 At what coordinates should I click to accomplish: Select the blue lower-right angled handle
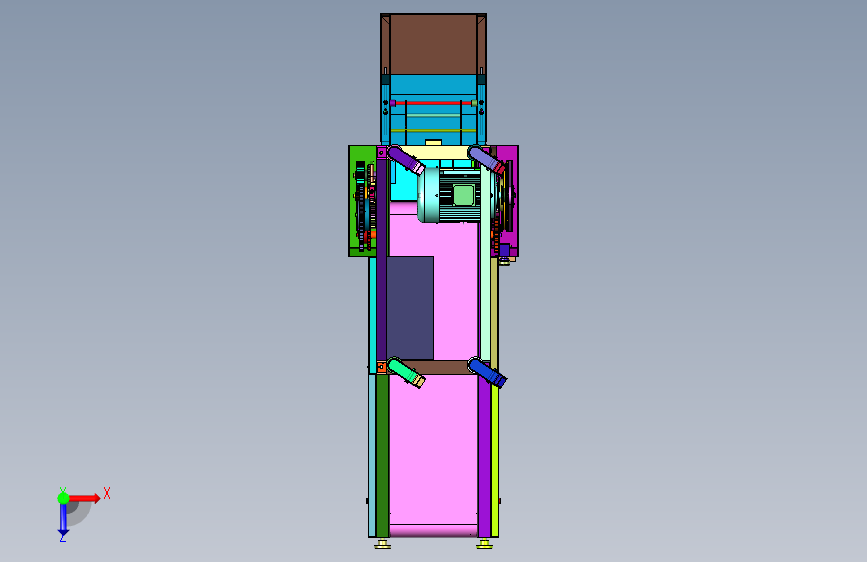tap(487, 372)
